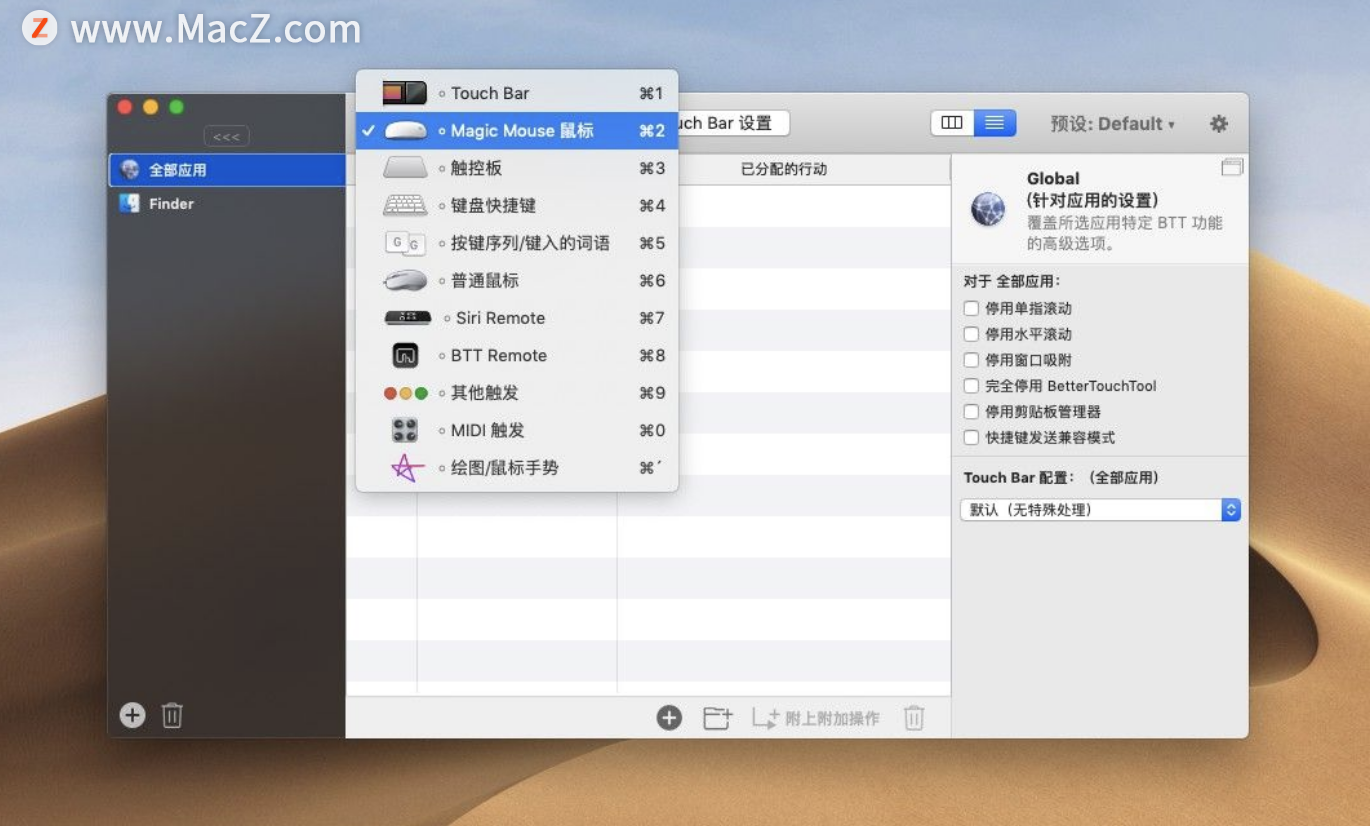Enable 停用窗口吸附 checkbox
Image resolution: width=1370 pixels, height=826 pixels.
971,360
